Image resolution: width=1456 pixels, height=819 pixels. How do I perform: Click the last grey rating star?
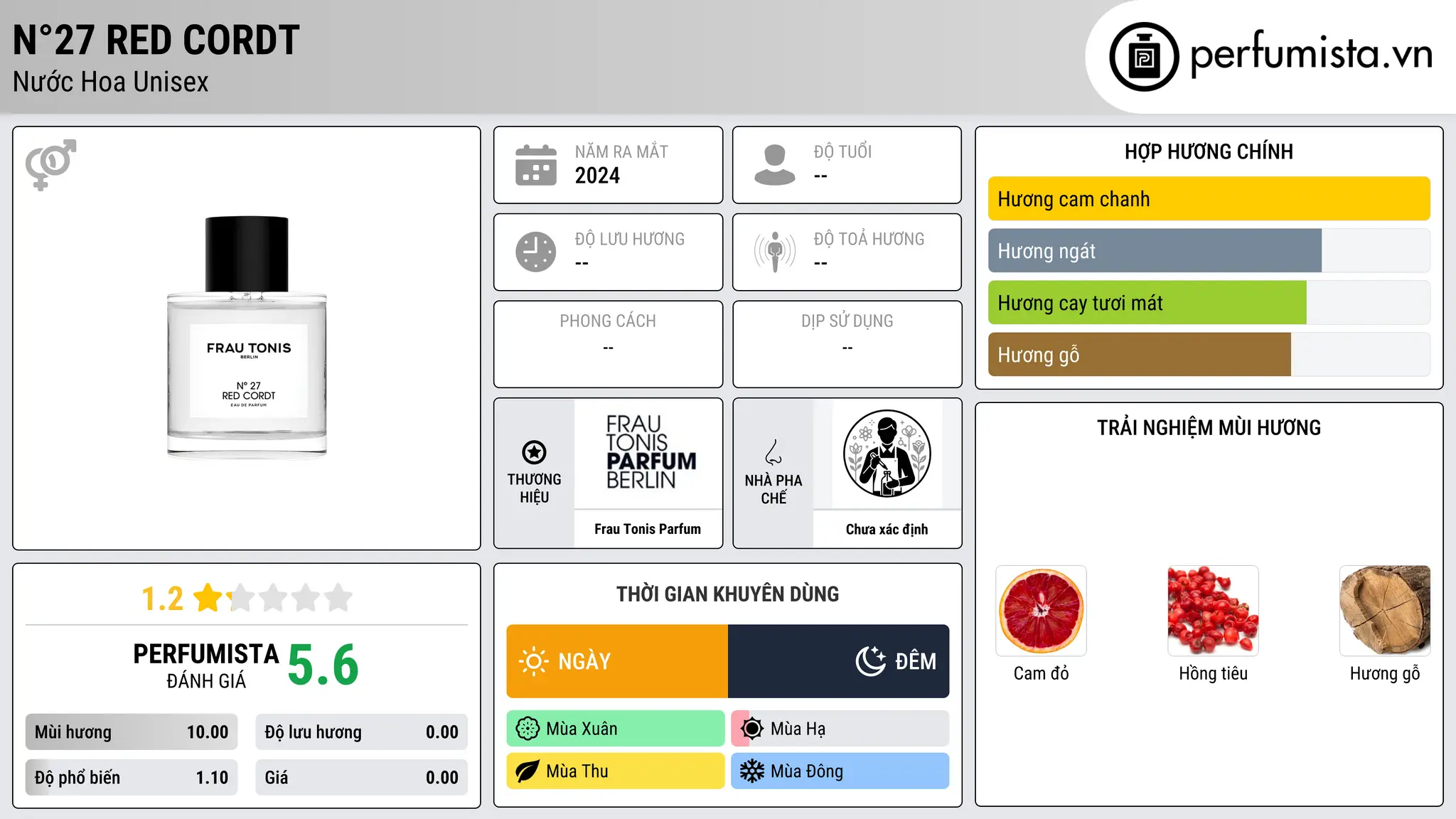(338, 597)
